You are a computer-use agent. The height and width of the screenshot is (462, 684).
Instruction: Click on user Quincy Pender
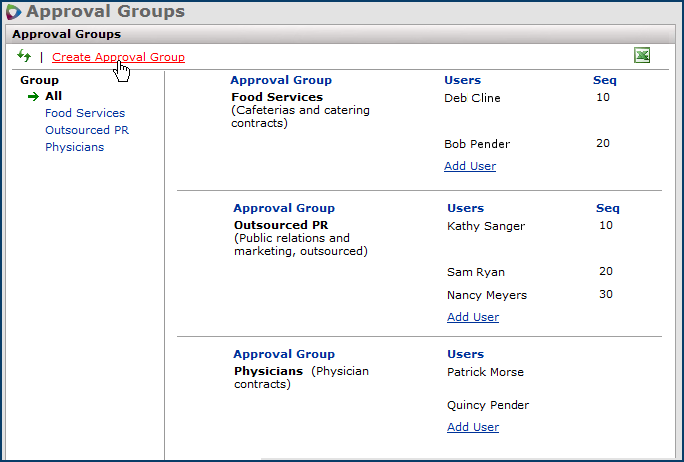[x=487, y=405]
